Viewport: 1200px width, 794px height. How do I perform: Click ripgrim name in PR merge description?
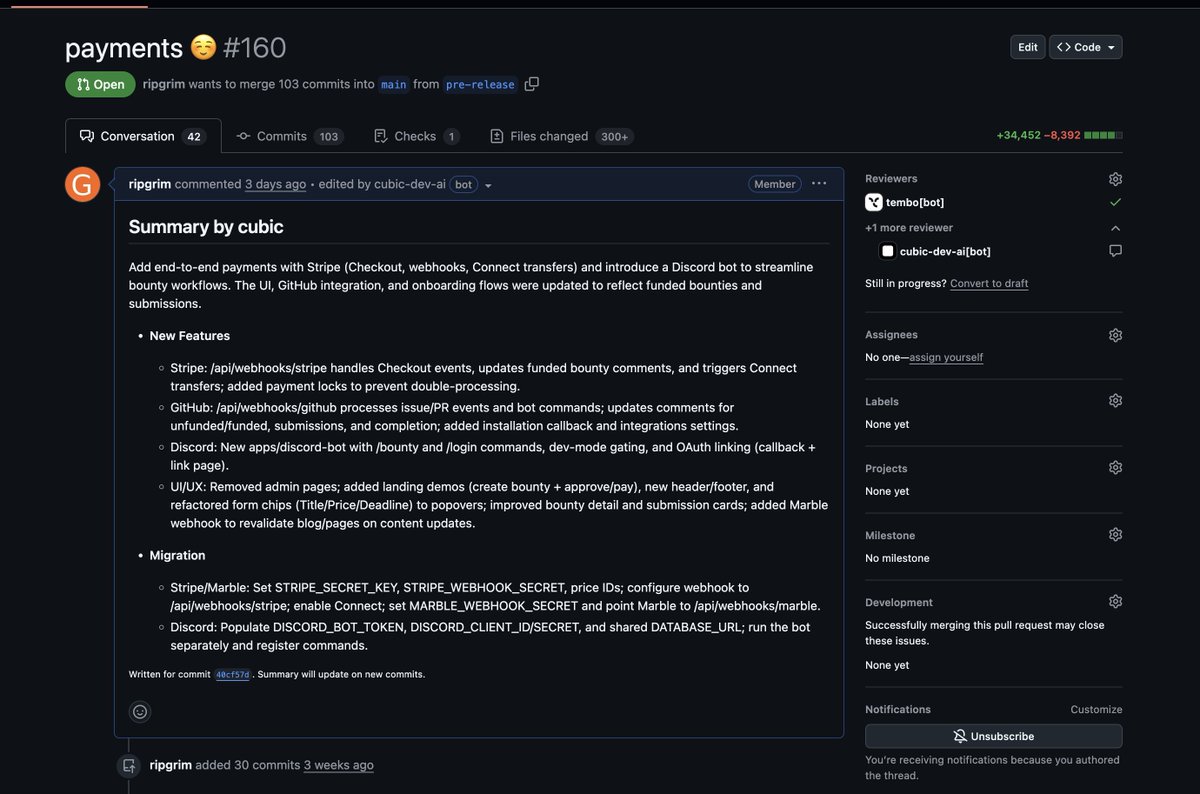[x=163, y=84]
